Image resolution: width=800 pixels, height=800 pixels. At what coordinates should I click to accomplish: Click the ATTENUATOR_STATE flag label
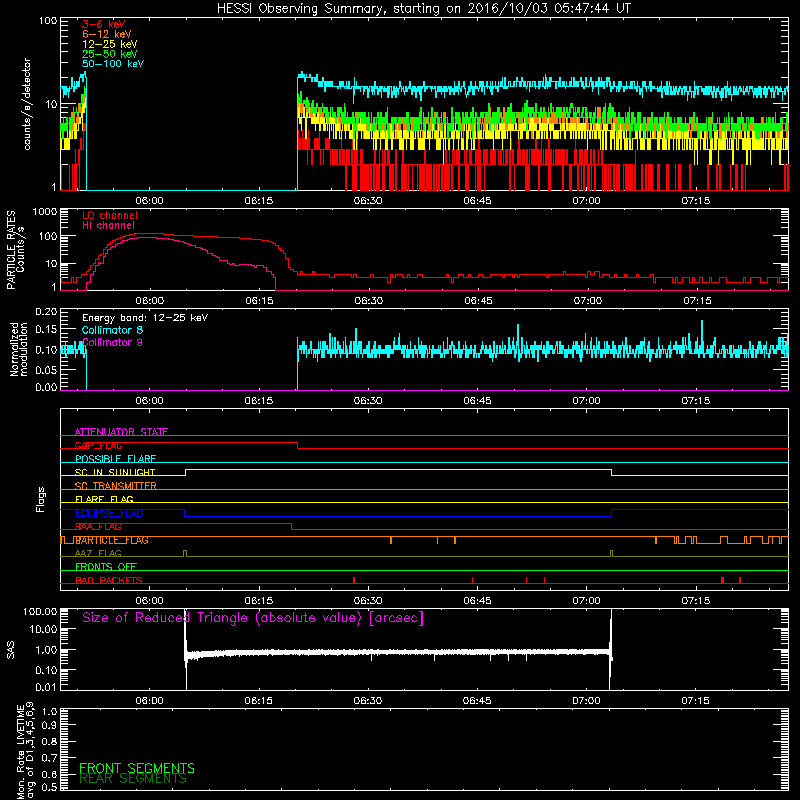tap(121, 432)
